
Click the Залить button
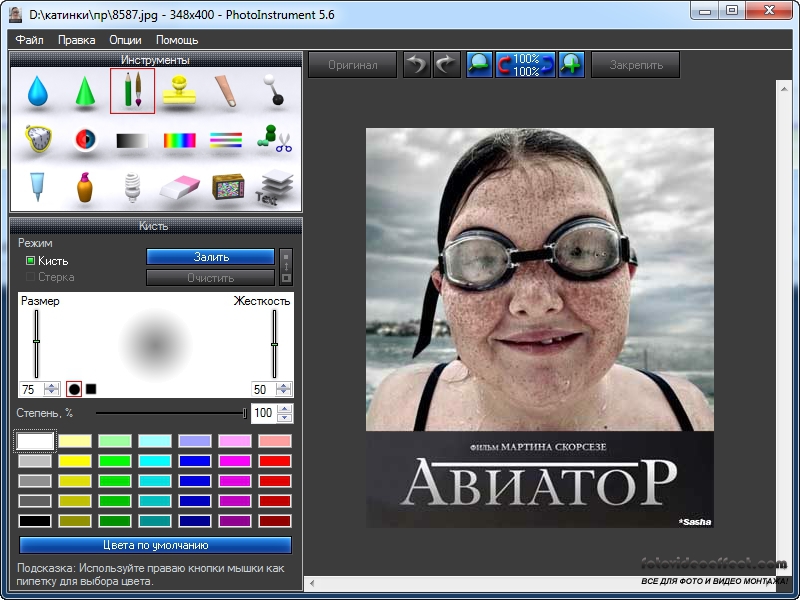point(211,257)
